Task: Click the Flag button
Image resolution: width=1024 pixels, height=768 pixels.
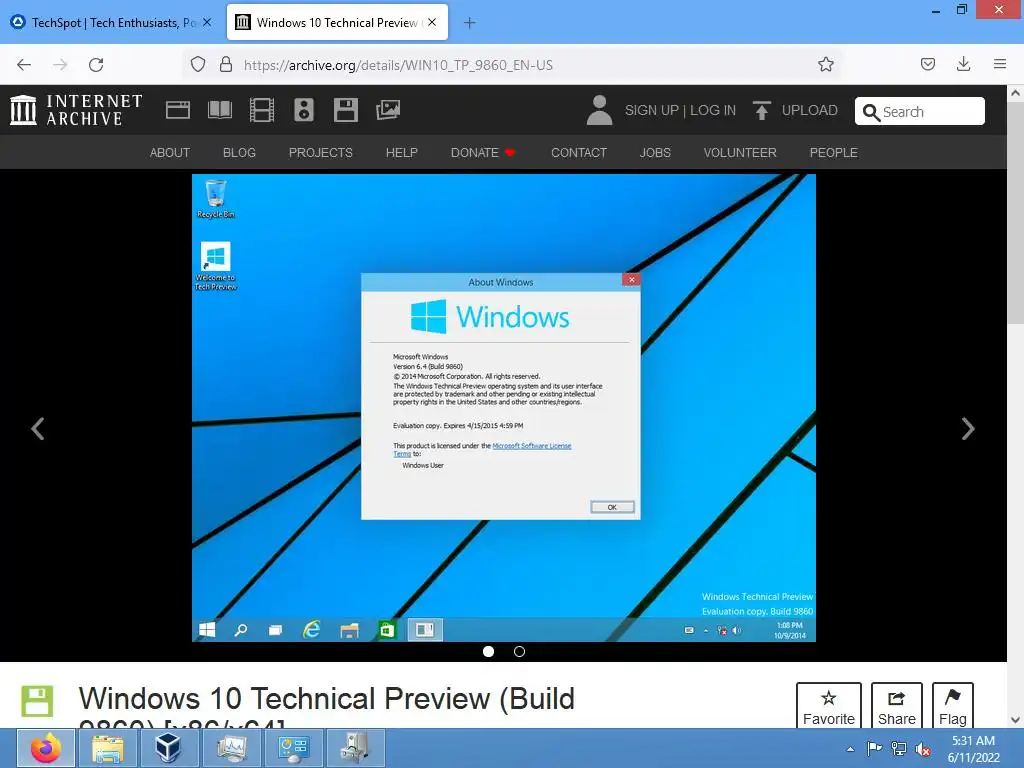Action: pyautogui.click(x=953, y=706)
